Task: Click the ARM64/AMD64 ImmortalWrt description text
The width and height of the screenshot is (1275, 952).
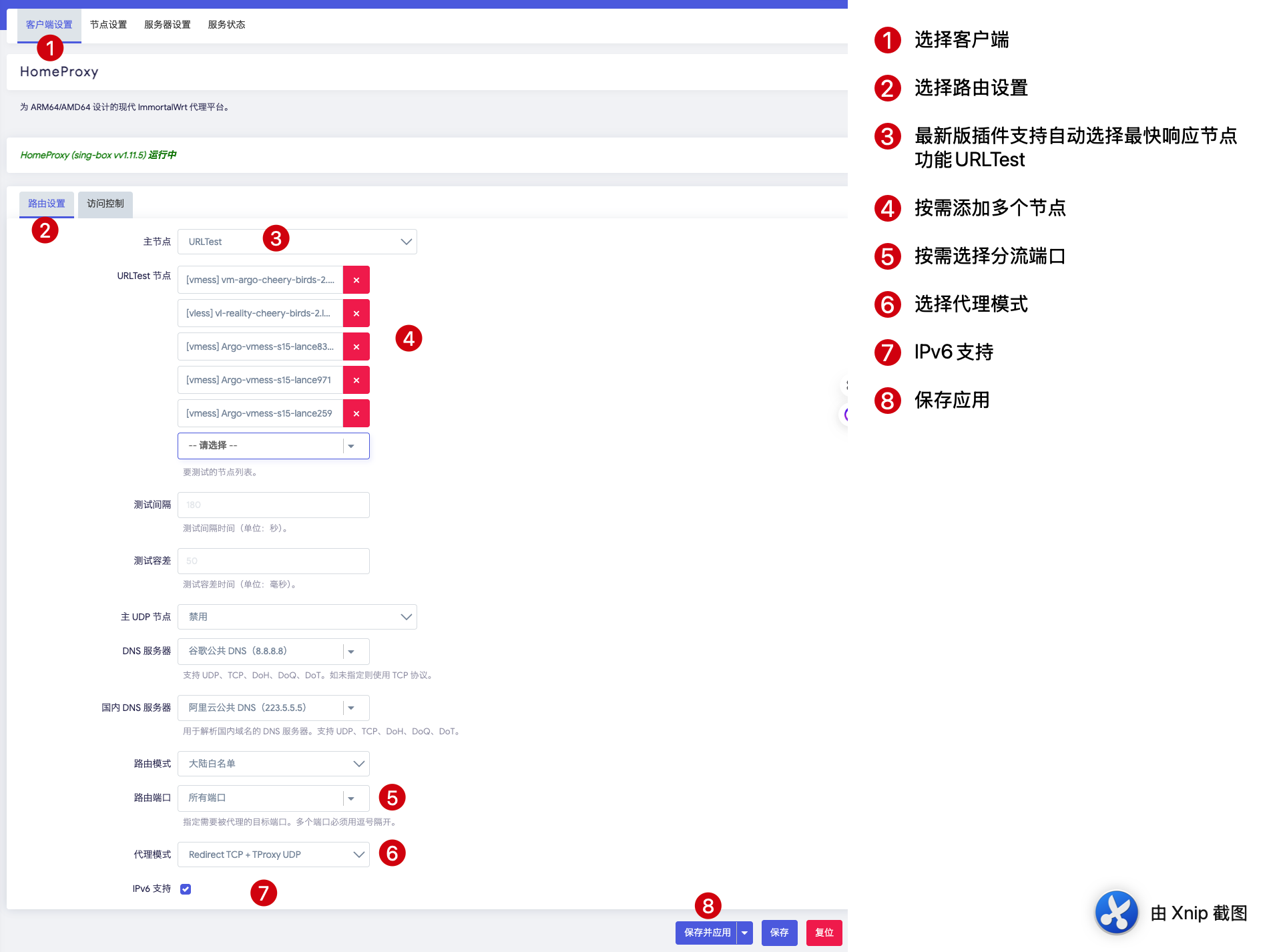Action: coord(125,107)
